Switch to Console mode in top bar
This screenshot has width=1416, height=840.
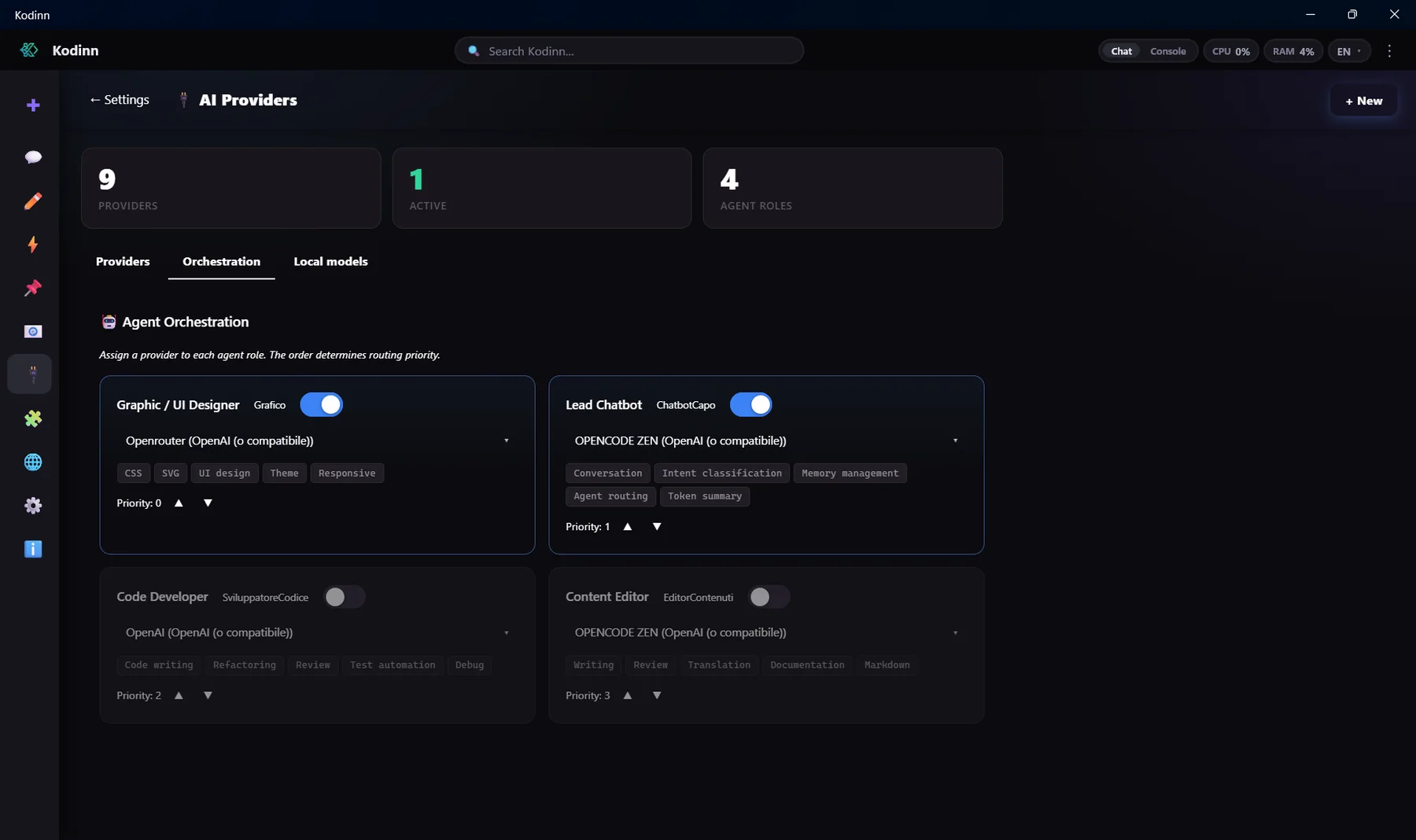point(1167,51)
